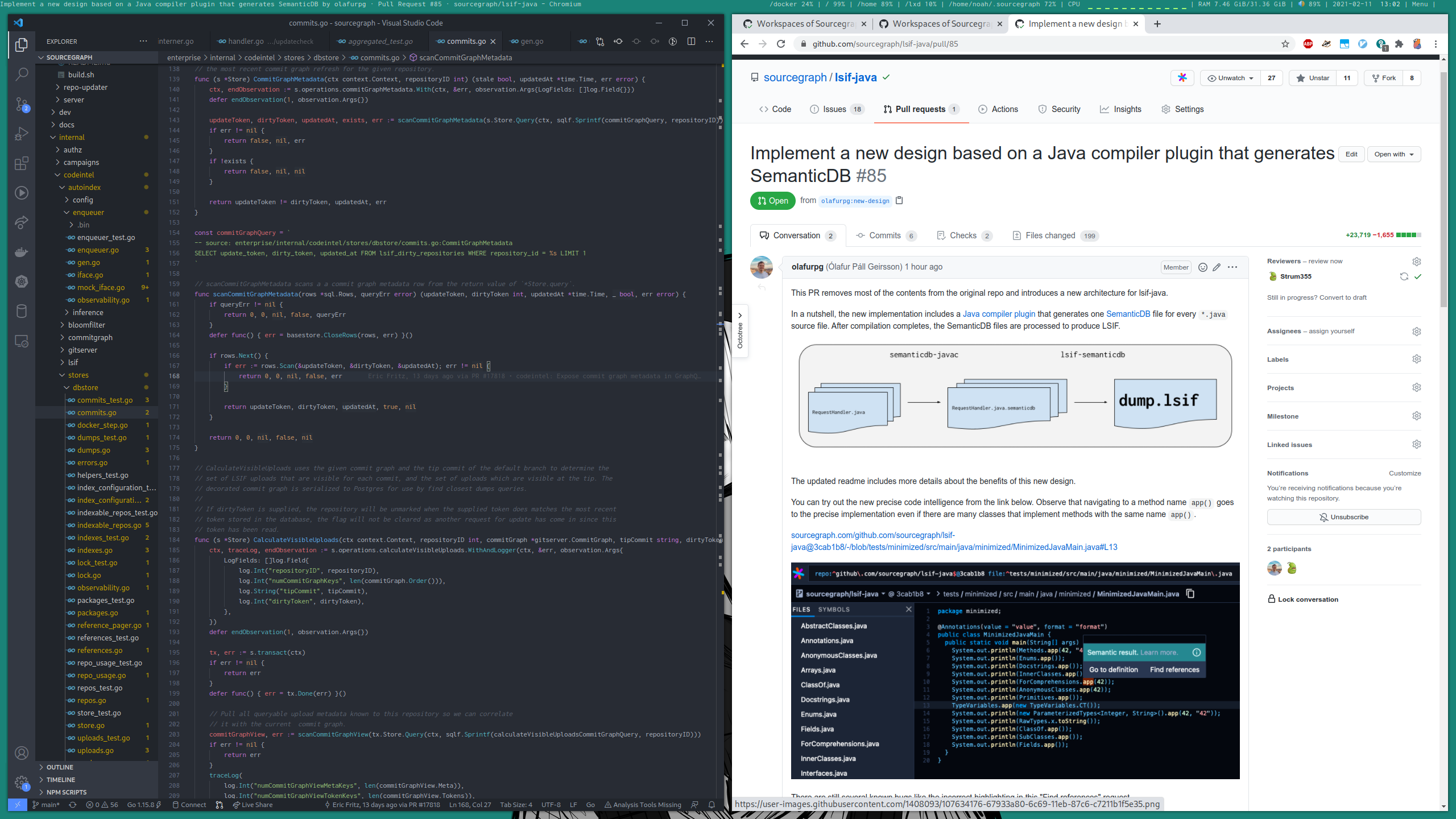Screen dimensions: 1456x819
Task: Open the sourcegraph organization link
Action: tap(795, 78)
